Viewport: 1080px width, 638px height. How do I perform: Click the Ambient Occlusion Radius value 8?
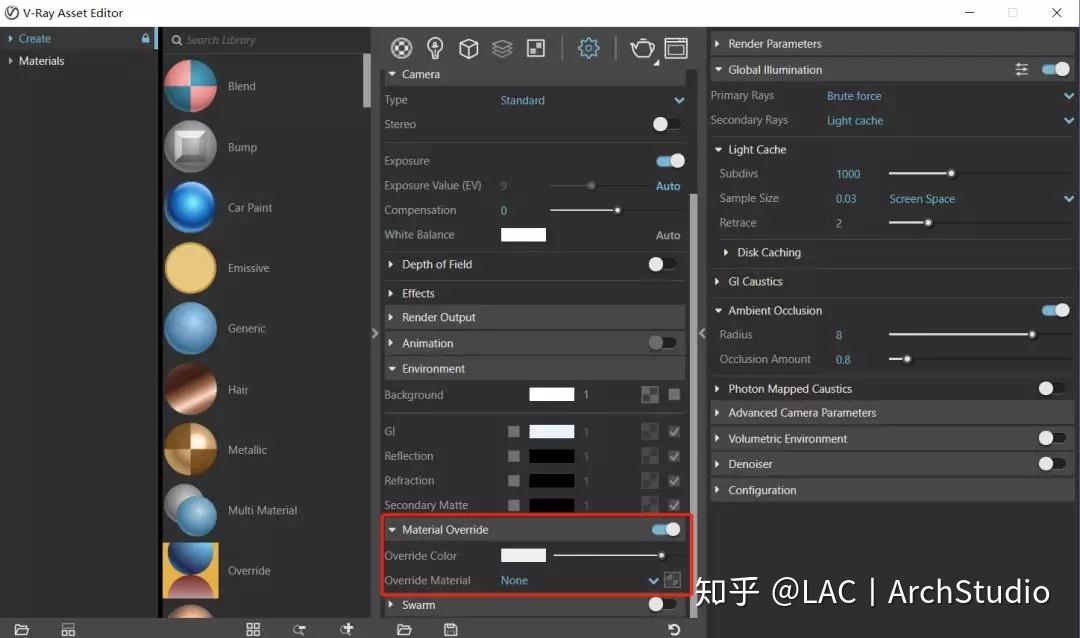click(x=838, y=335)
